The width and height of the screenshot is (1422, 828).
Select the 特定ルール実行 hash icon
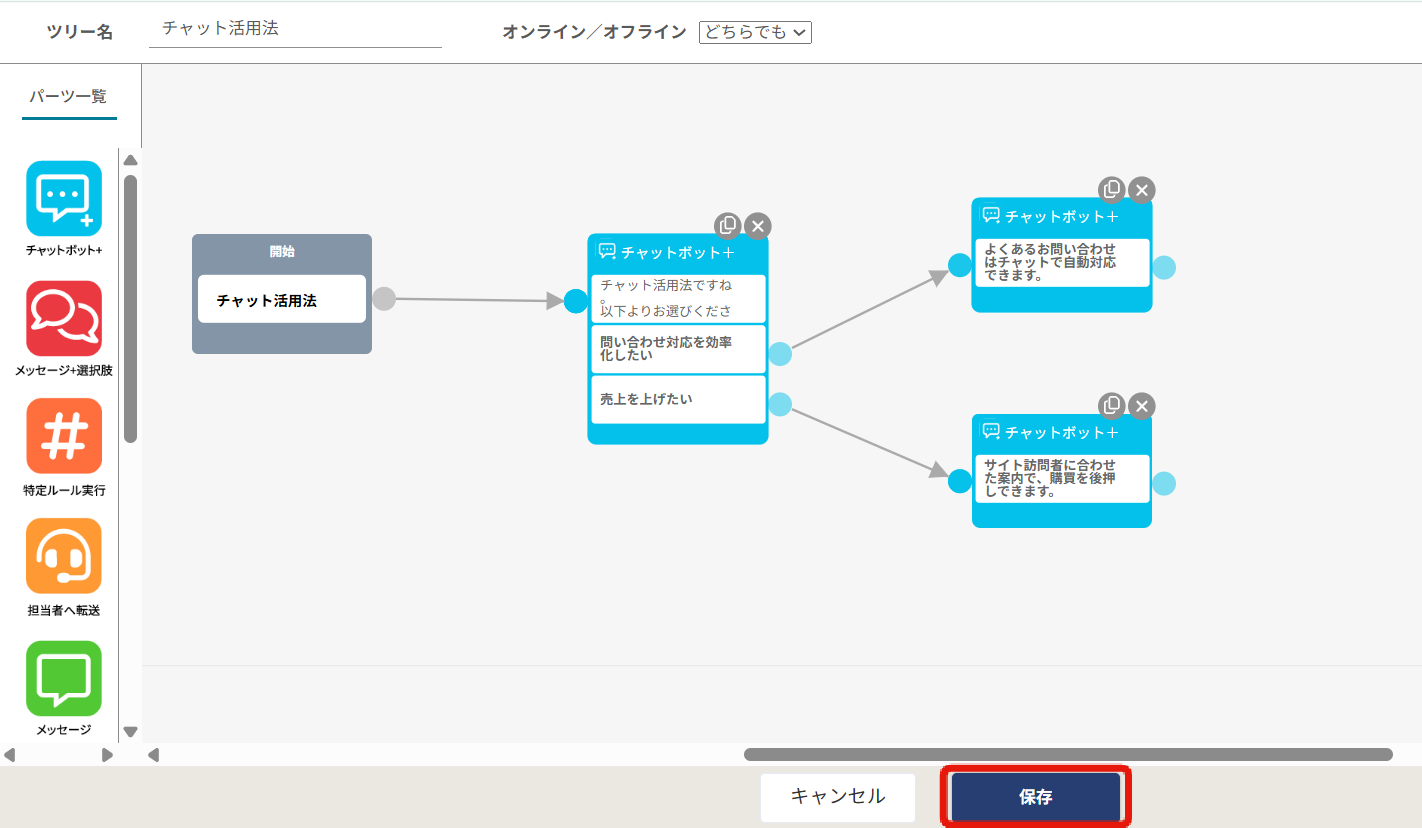64,436
